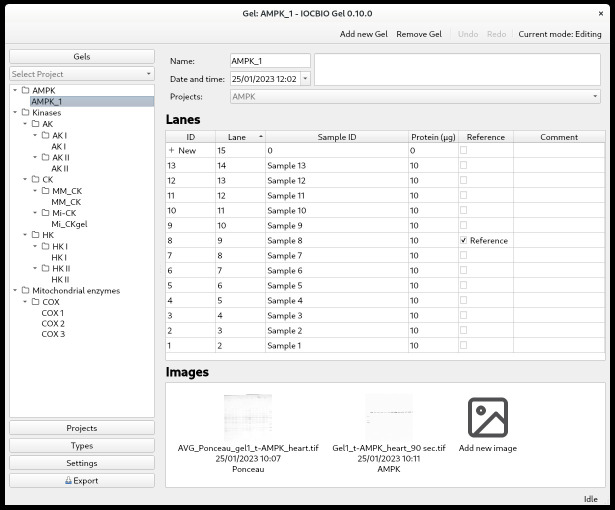615x510 pixels.
Task: Open Gel1_t-AMPK_heart_90 sec.tif thumbnail
Action: pos(389,417)
